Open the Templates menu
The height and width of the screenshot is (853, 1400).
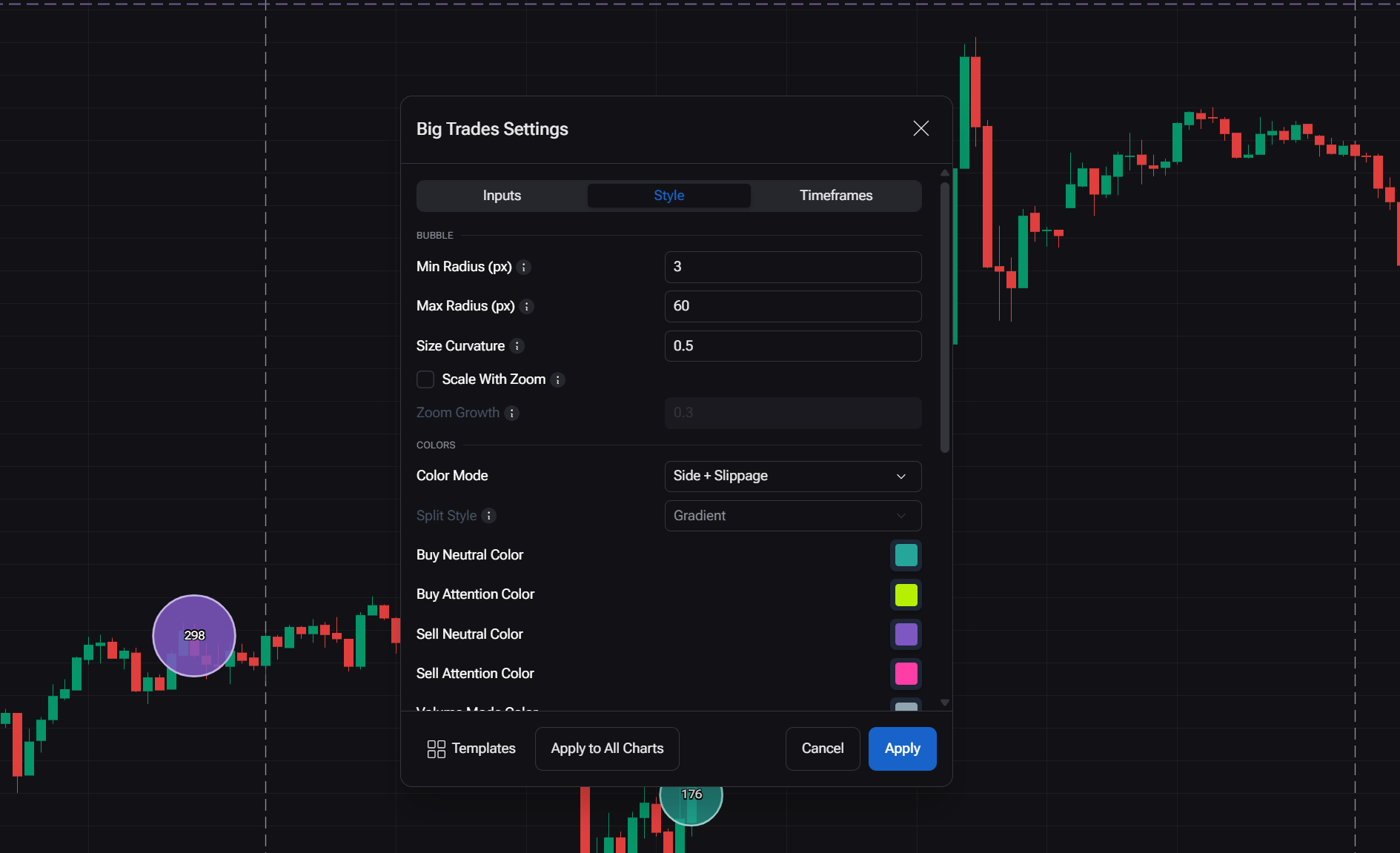471,749
